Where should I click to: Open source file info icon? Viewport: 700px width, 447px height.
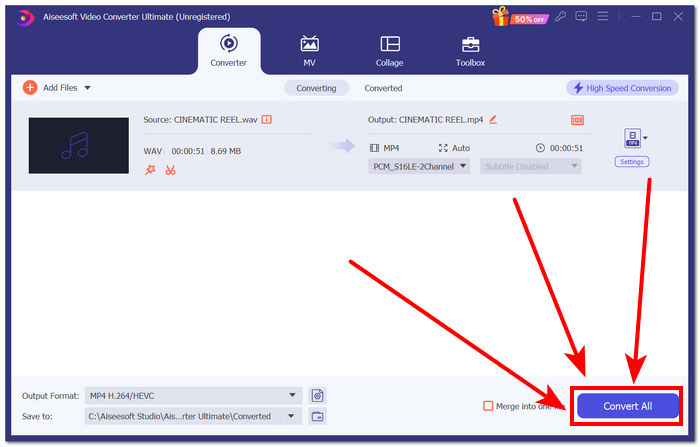[x=267, y=119]
